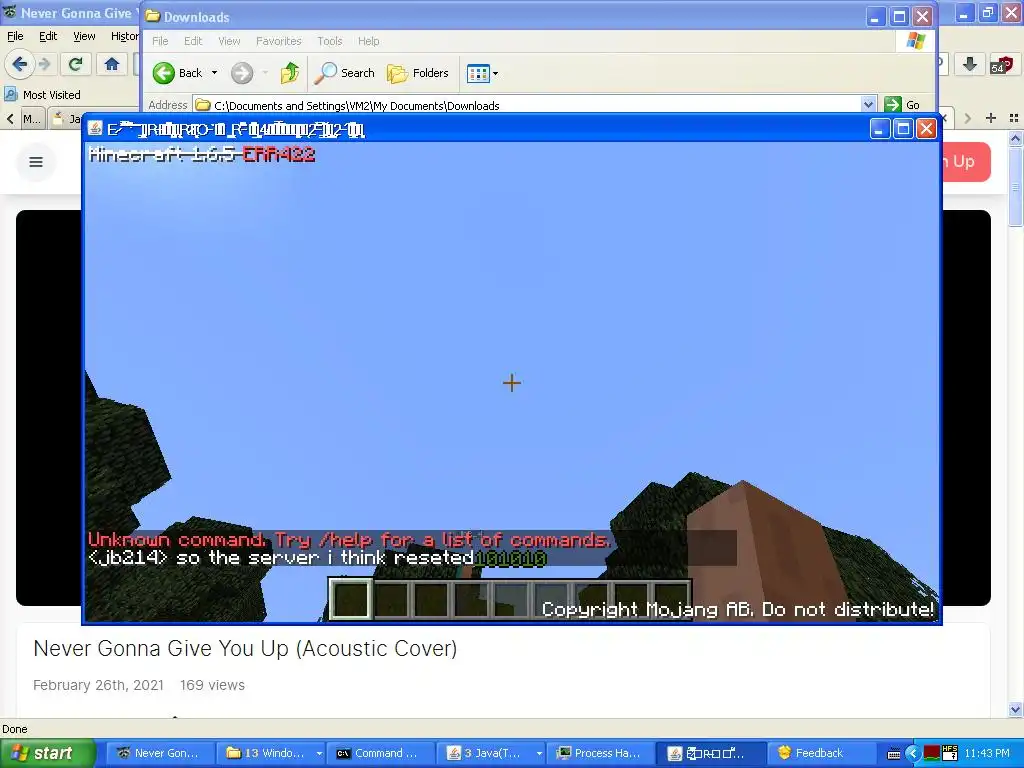Open the Favorites menu in Downloads window
Screen dimensions: 1024x768
(278, 40)
